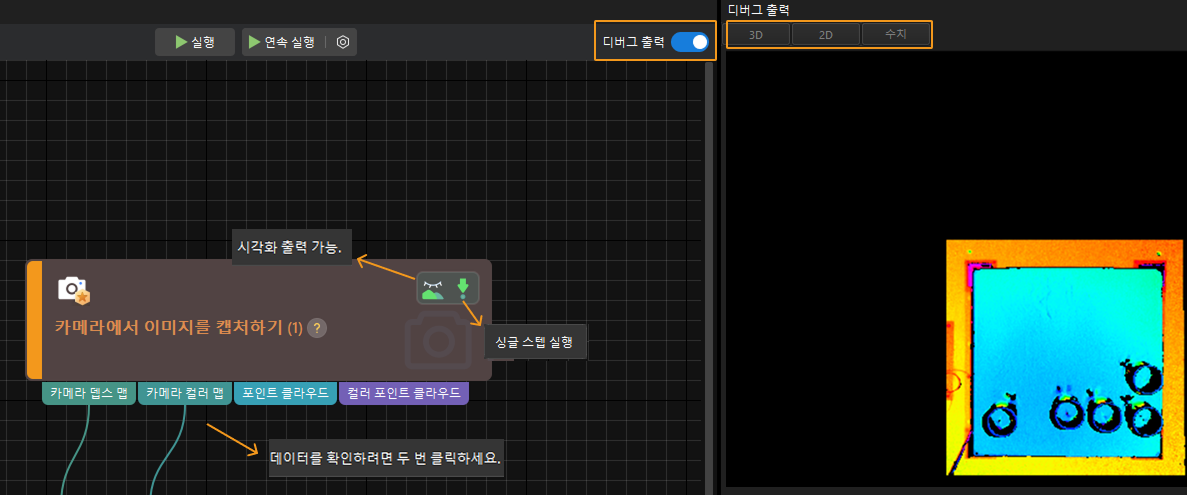Viewport: 1187px width, 495px height.
Task: Open help question mark on the node
Action: tap(317, 328)
